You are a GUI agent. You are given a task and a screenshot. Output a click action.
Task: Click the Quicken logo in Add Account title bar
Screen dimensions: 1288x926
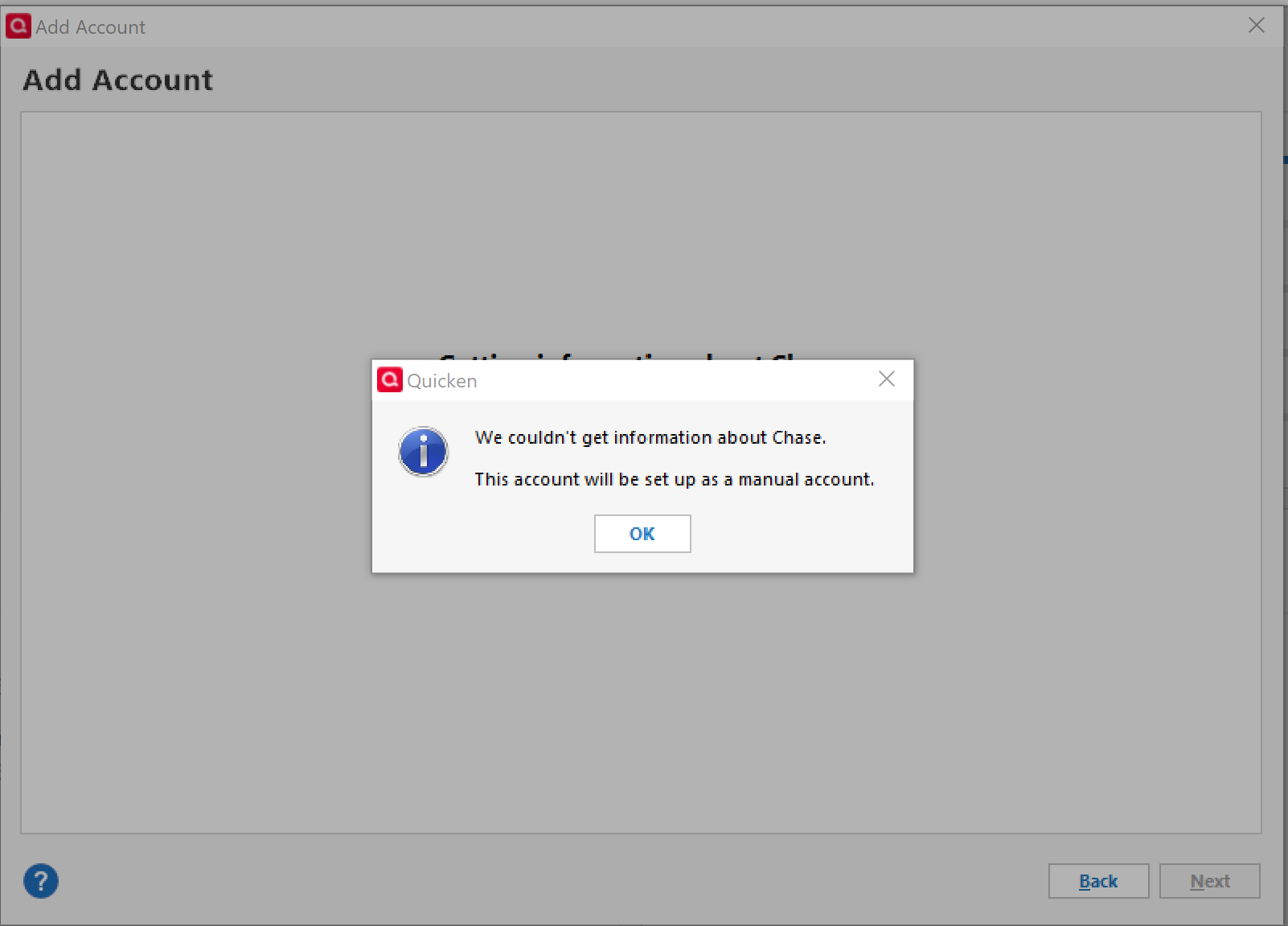[x=18, y=26]
